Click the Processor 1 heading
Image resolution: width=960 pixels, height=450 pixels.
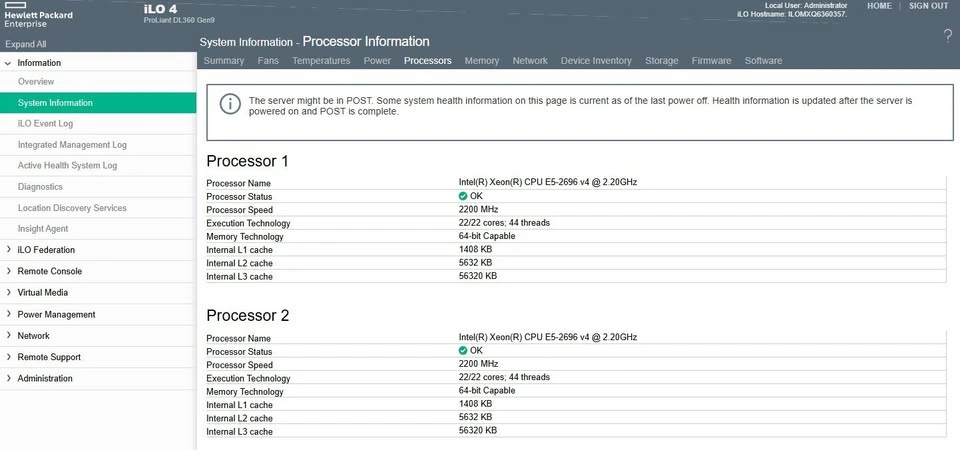pyautogui.click(x=247, y=161)
